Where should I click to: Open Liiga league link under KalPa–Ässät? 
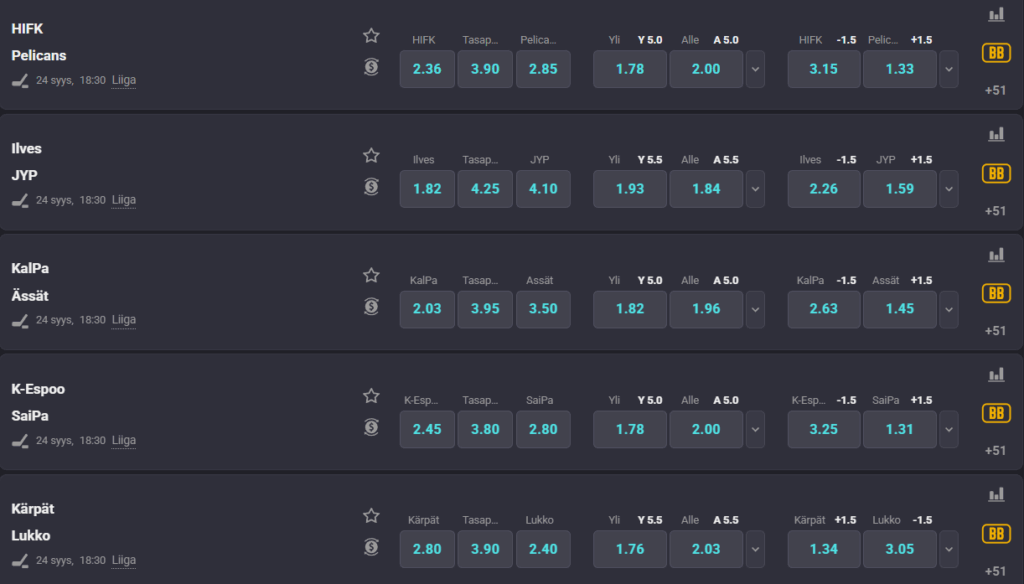(x=123, y=320)
